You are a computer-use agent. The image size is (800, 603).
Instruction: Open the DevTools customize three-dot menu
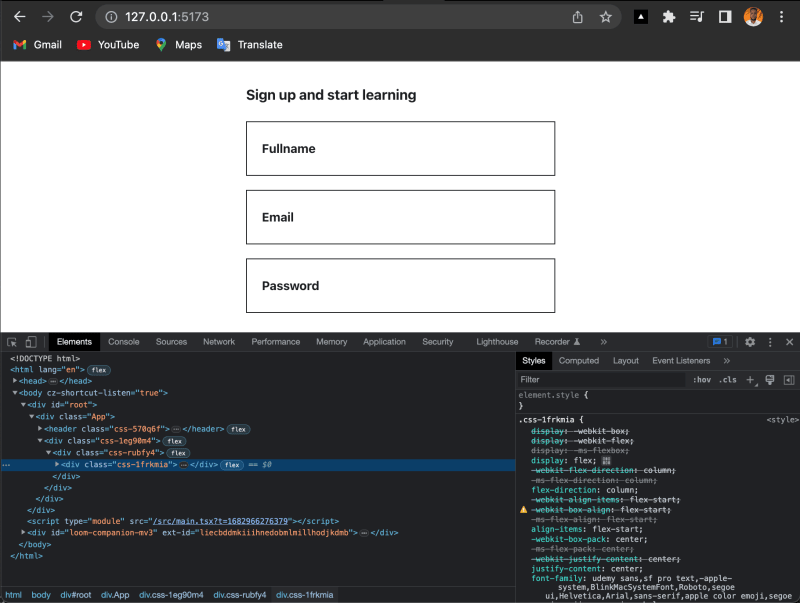coord(770,342)
